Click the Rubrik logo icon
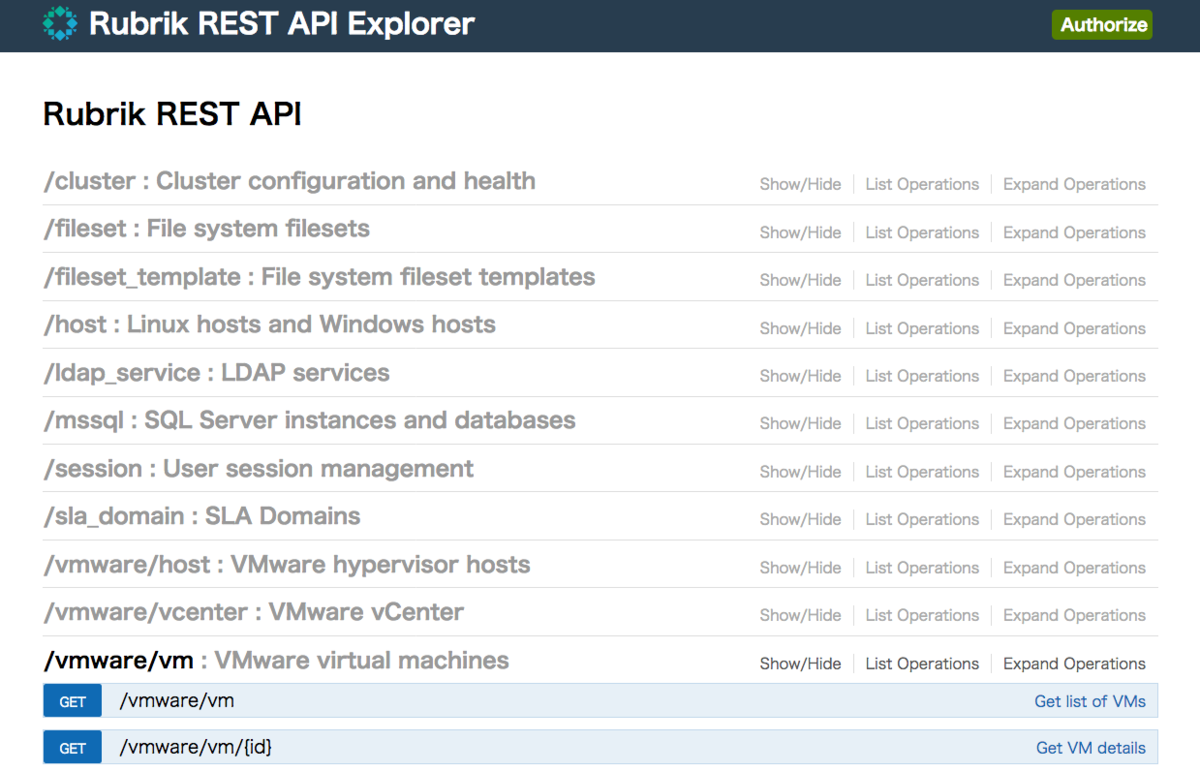Viewport: 1200px width, 772px height. coord(60,24)
